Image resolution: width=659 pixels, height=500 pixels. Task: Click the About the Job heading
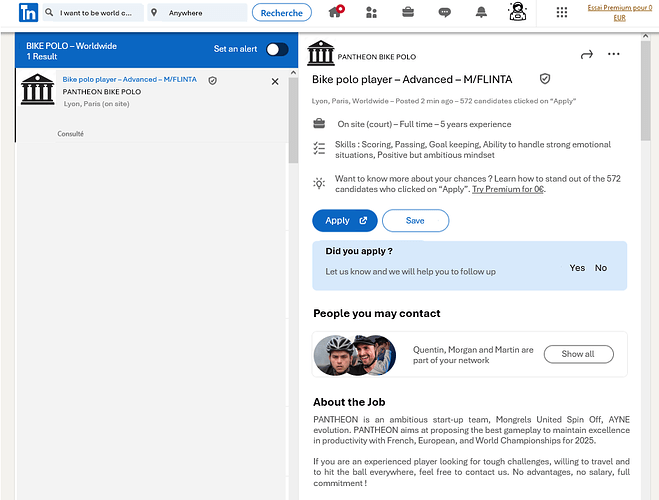(349, 403)
